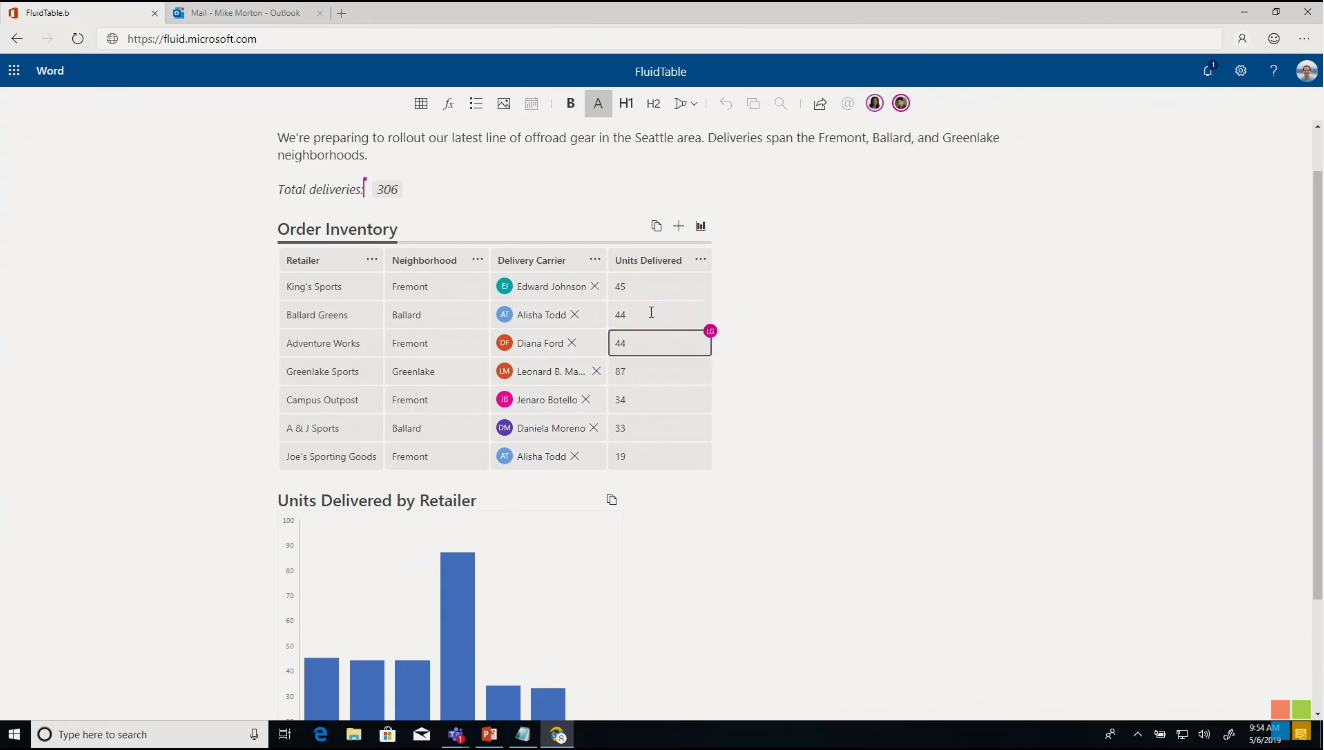Screen dimensions: 1324x750
Task: Click the share icon in the toolbar
Action: pyautogui.click(x=820, y=104)
